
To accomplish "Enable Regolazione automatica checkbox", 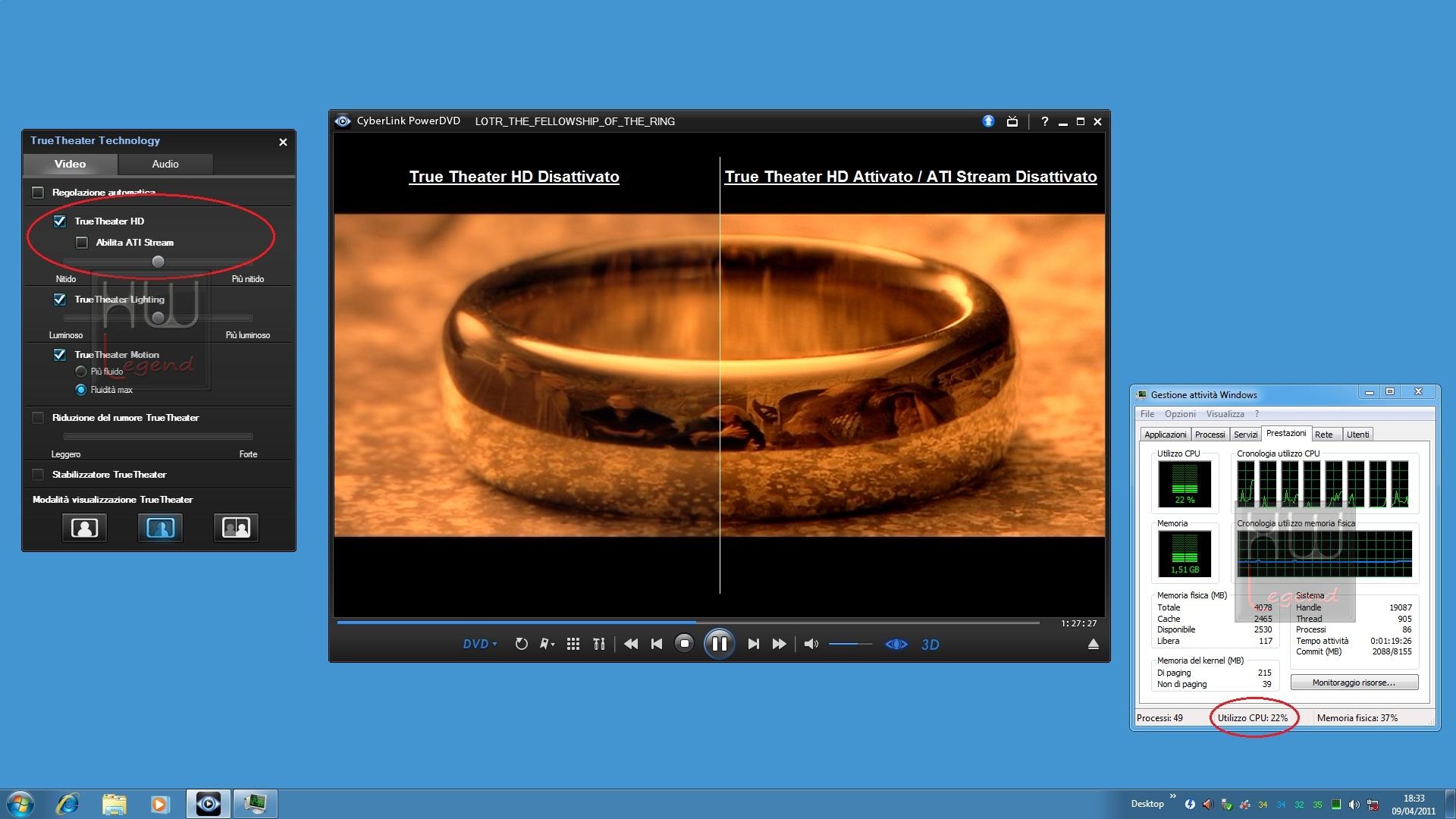I will tap(38, 193).
